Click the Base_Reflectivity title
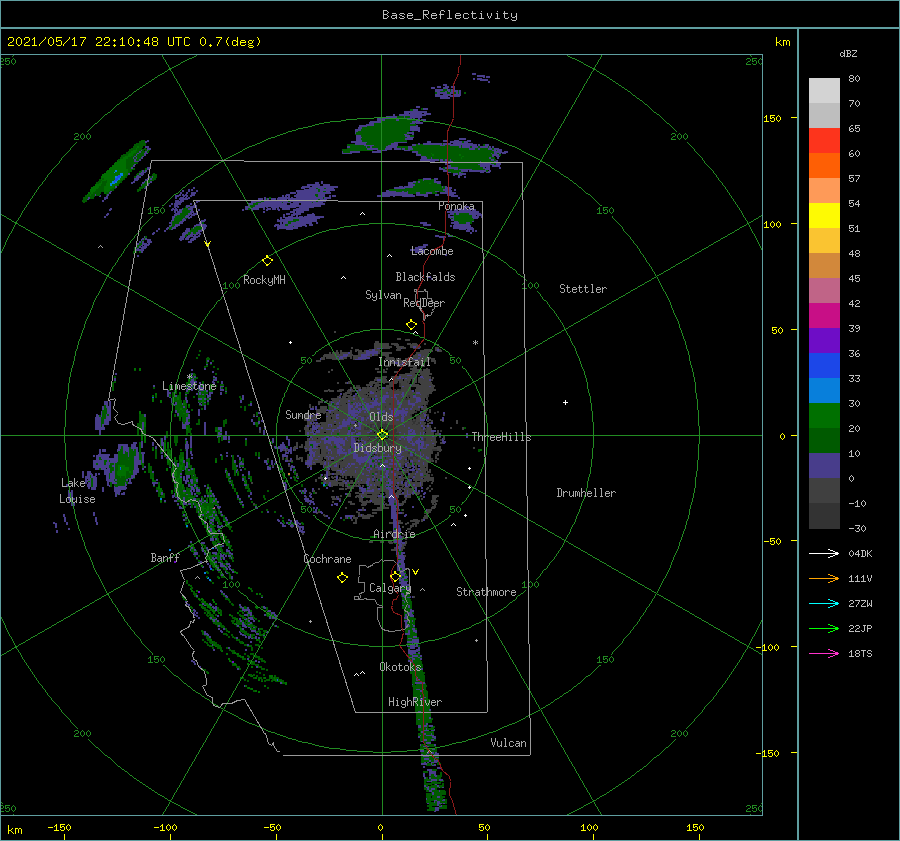Image resolution: width=900 pixels, height=841 pixels. click(450, 15)
